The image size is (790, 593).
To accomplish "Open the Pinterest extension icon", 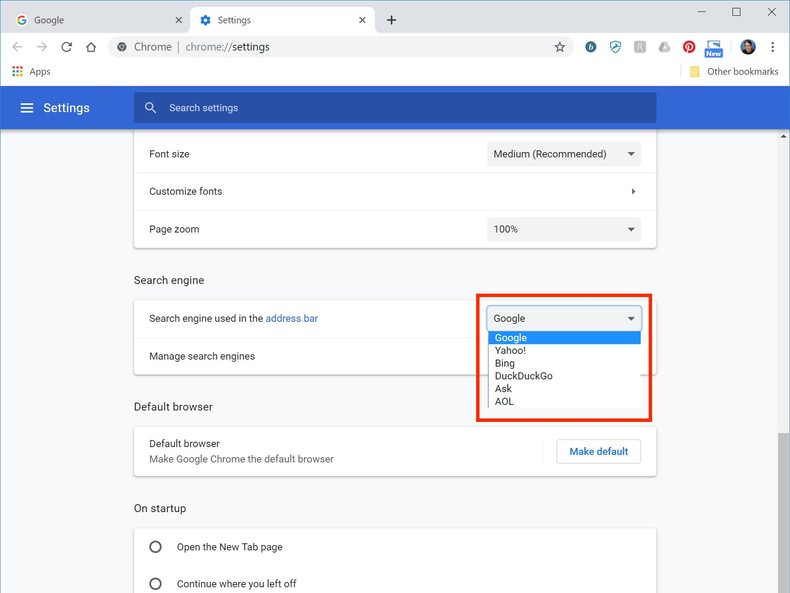I will pyautogui.click(x=689, y=47).
